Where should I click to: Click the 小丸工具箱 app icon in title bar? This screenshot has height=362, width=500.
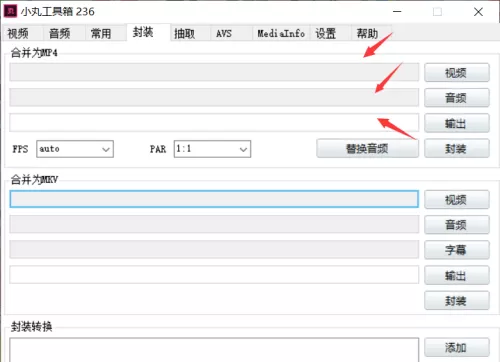(10, 11)
